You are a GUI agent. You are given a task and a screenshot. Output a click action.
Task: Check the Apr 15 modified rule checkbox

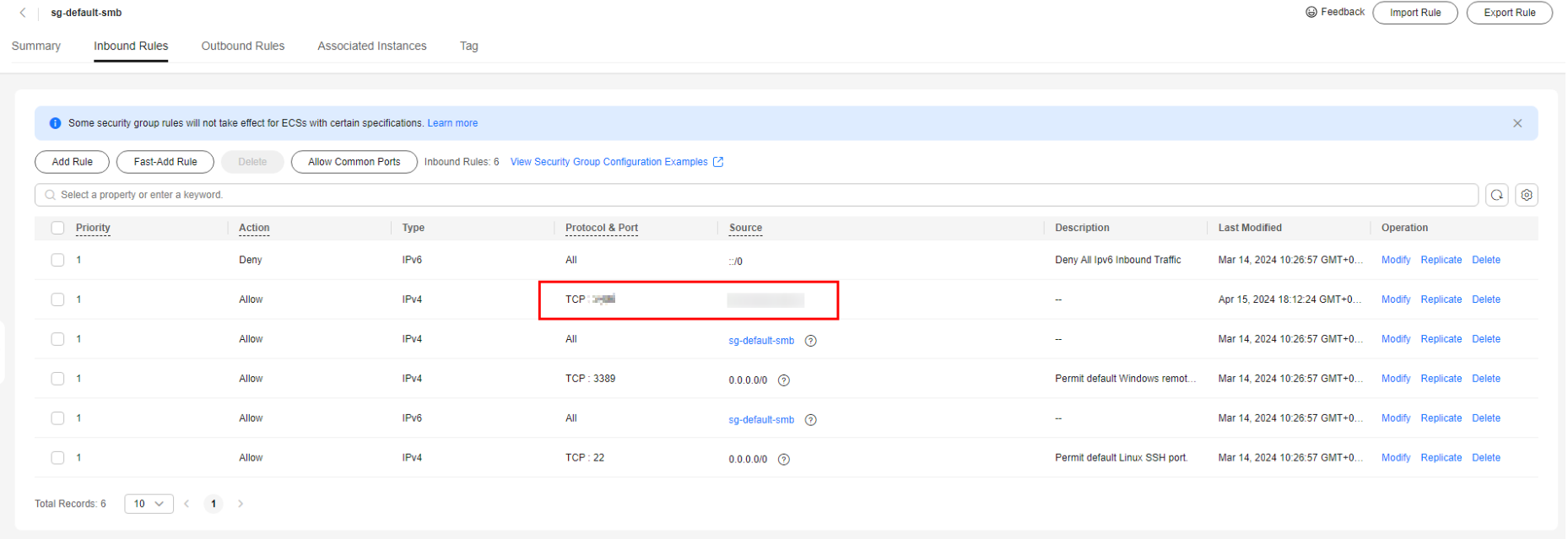coord(57,299)
